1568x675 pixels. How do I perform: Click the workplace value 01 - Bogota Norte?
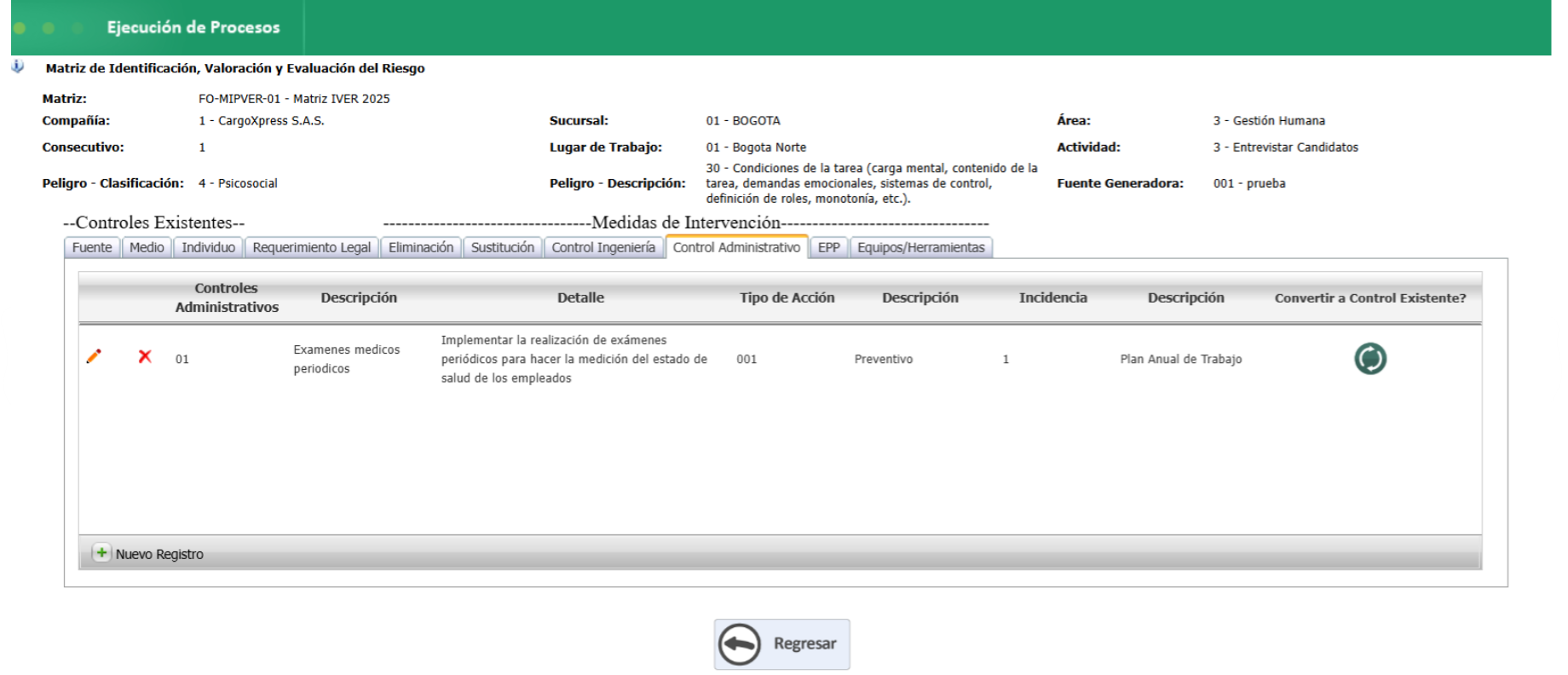(756, 147)
